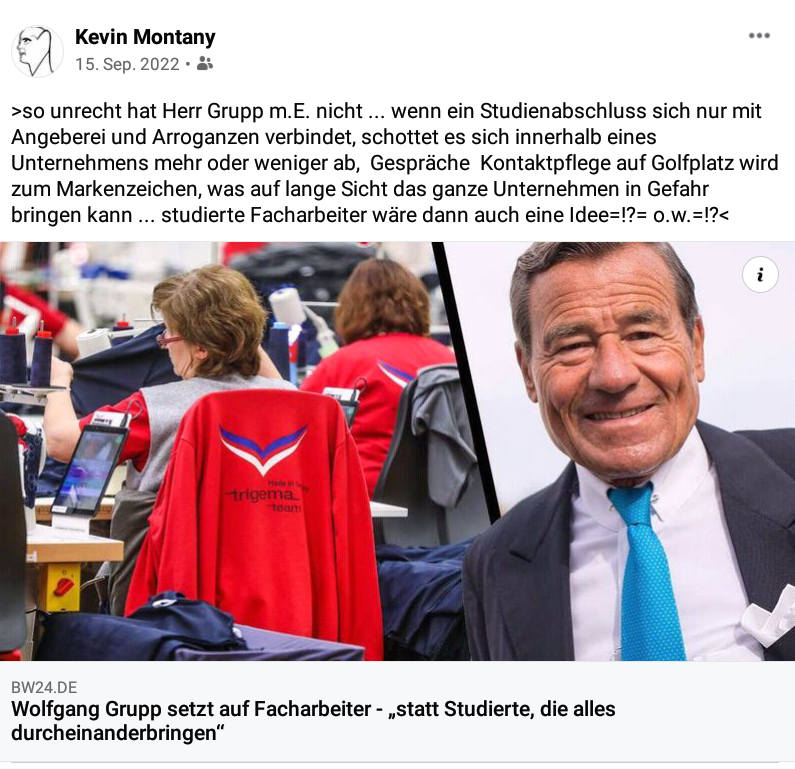Viewport: 795px width, 769px height.
Task: Open the article headline about Facharbeiter
Action: tap(313, 720)
